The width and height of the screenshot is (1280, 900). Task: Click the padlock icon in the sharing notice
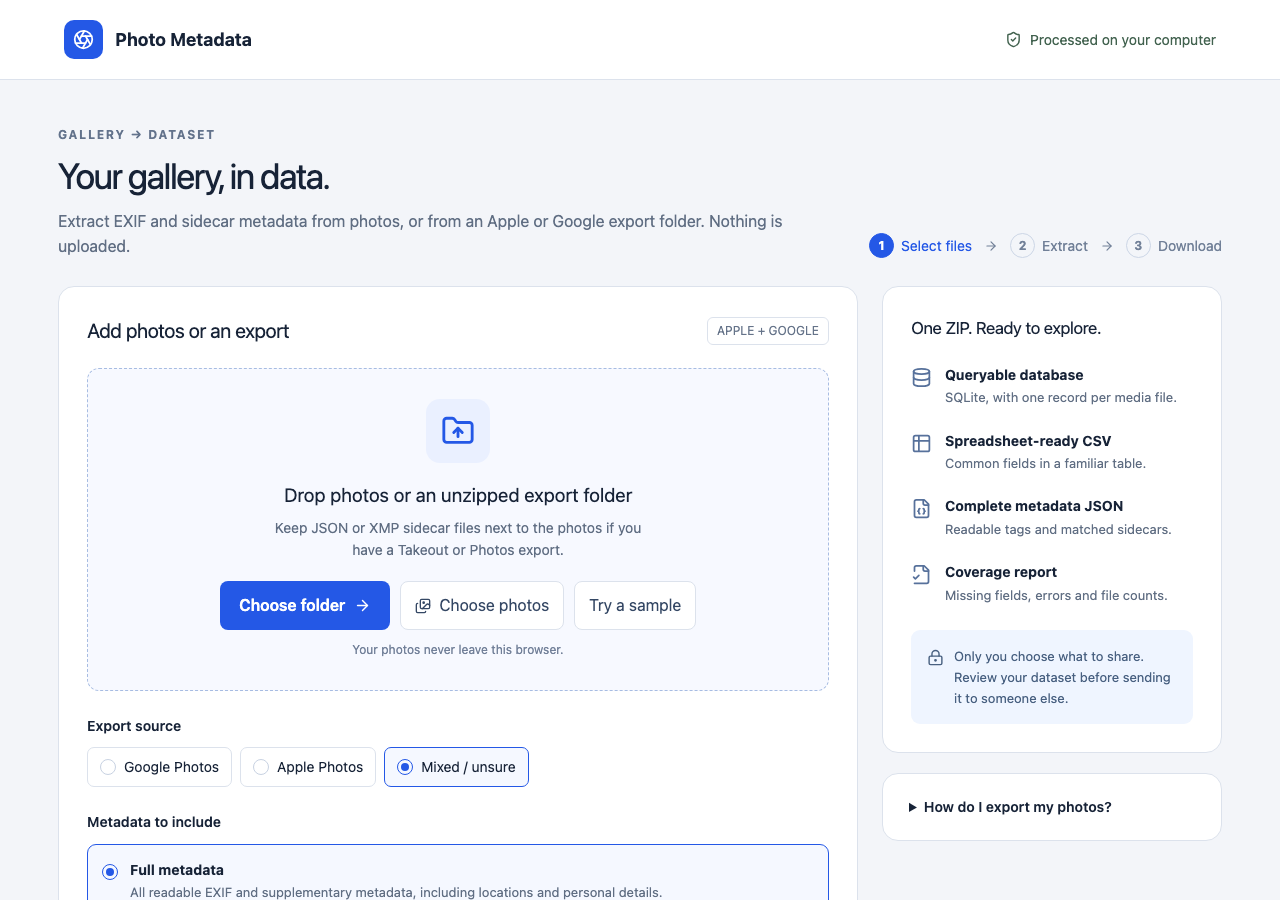point(935,658)
